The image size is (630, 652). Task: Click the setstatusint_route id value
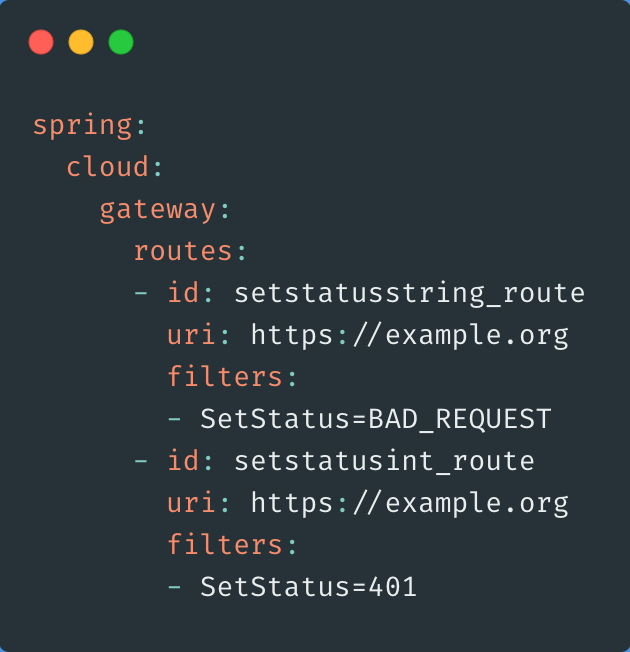point(384,461)
